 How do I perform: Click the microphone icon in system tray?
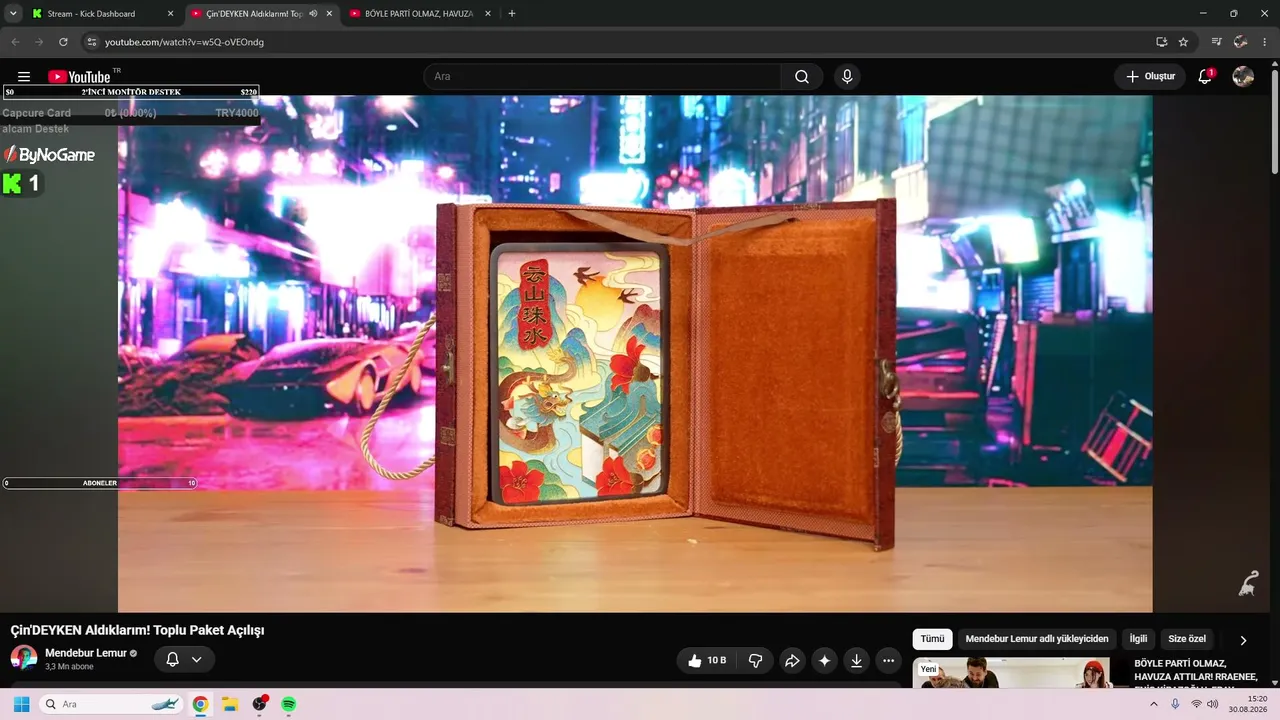1175,704
